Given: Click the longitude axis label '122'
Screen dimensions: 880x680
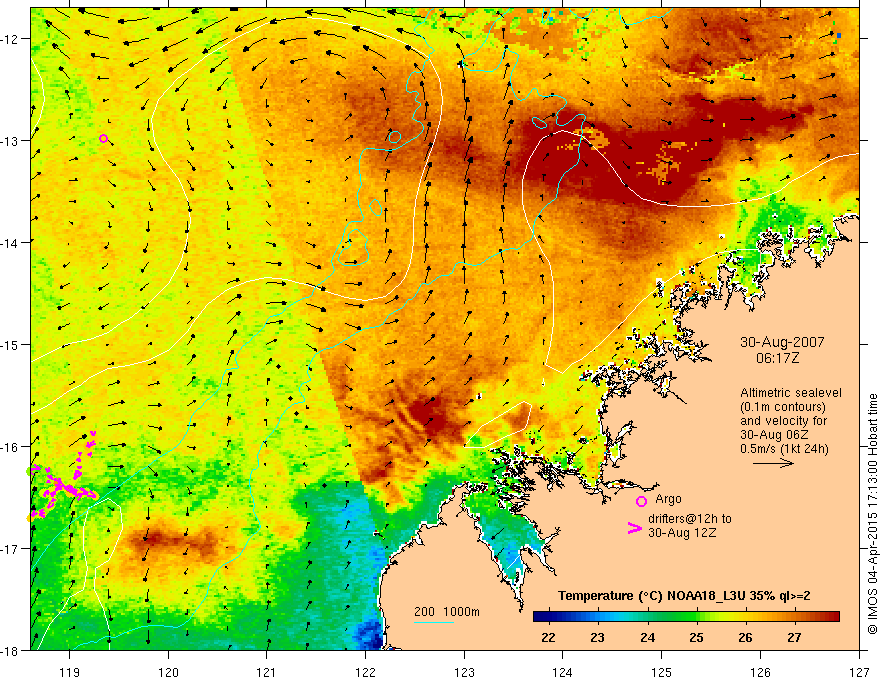Looking at the screenshot, I should coord(365,672).
